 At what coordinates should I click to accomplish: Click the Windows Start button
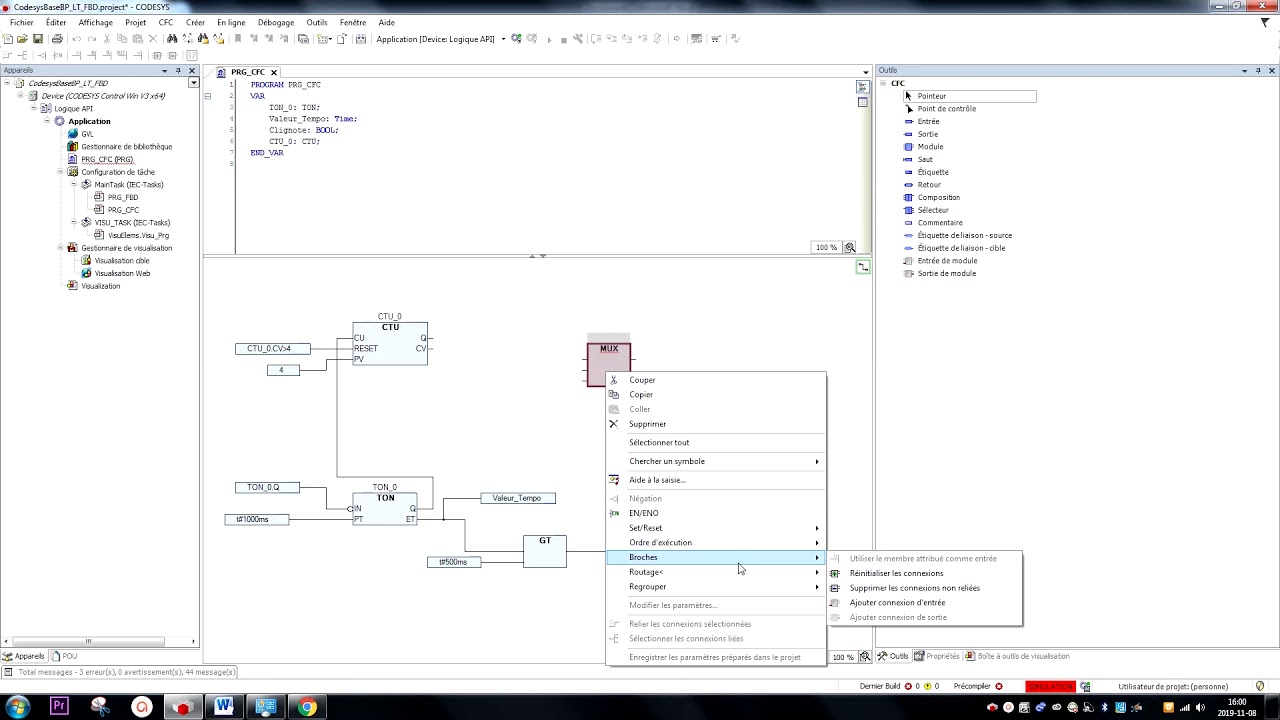pyautogui.click(x=18, y=707)
